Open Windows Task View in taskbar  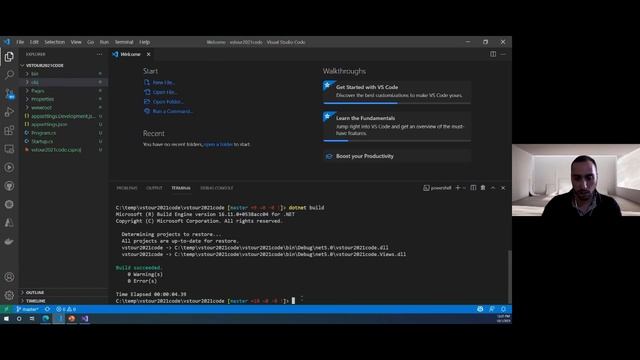(x=32, y=318)
